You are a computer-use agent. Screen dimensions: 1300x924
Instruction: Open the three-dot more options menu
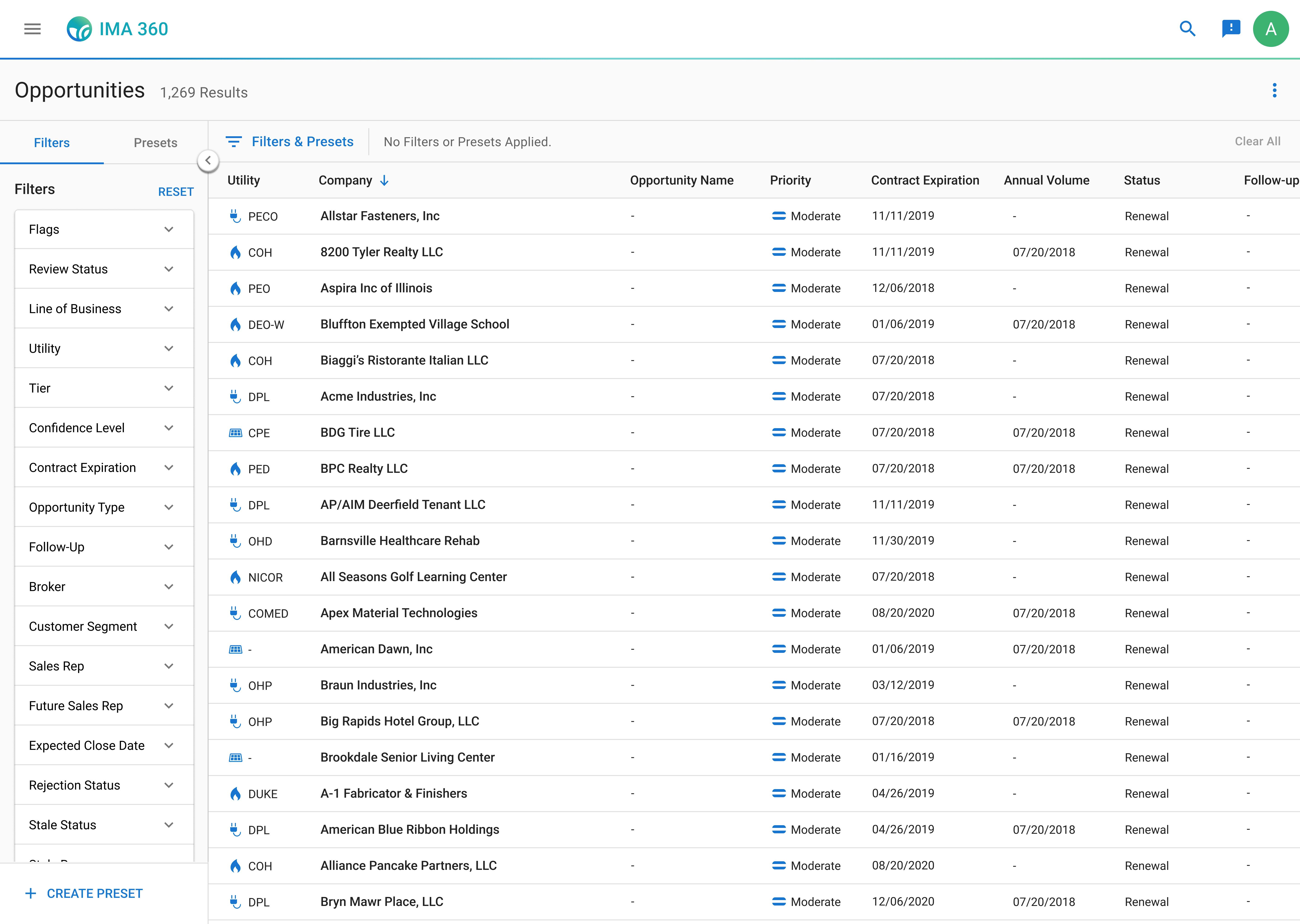click(x=1274, y=90)
